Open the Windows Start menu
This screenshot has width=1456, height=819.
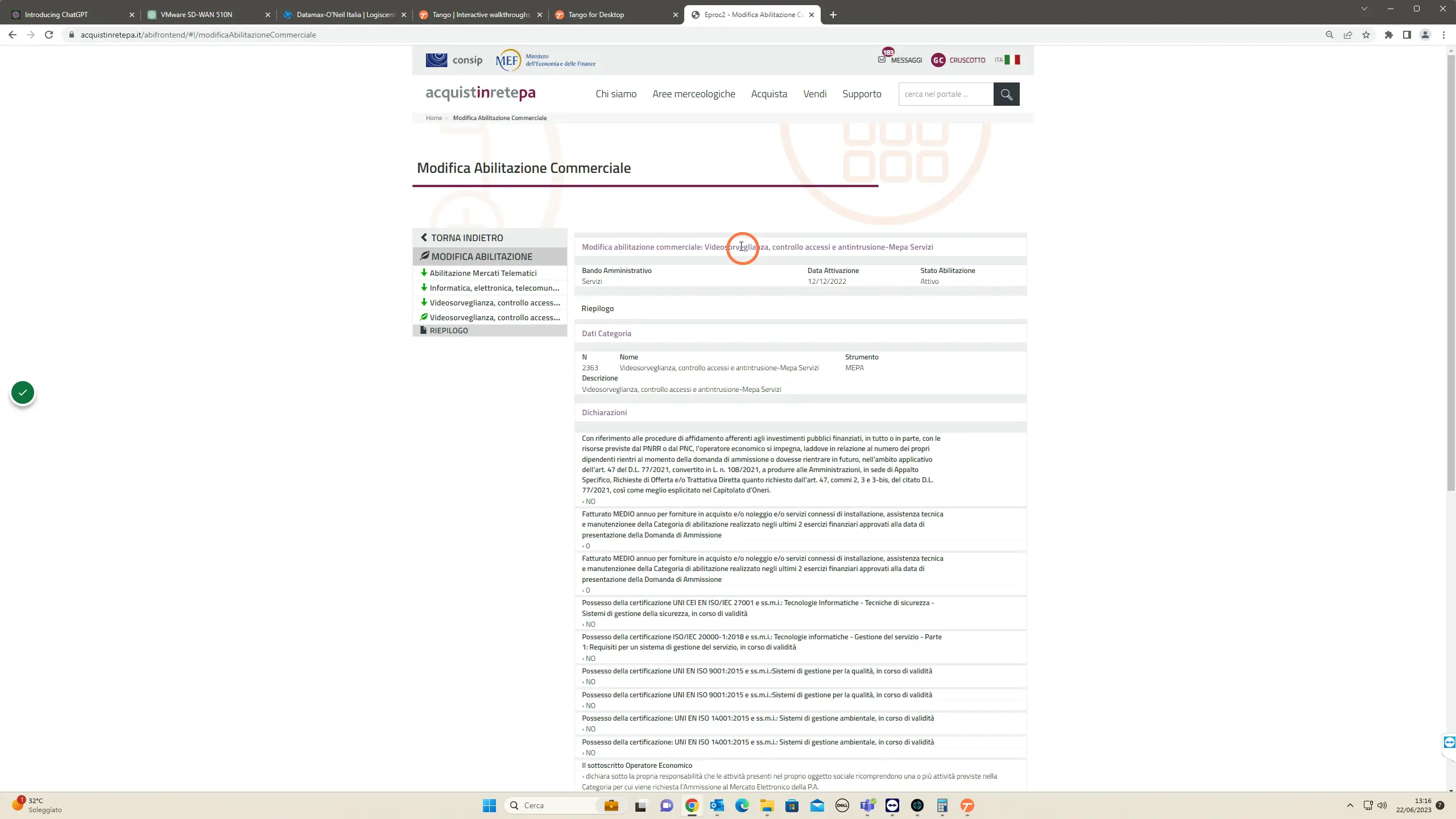click(x=489, y=805)
